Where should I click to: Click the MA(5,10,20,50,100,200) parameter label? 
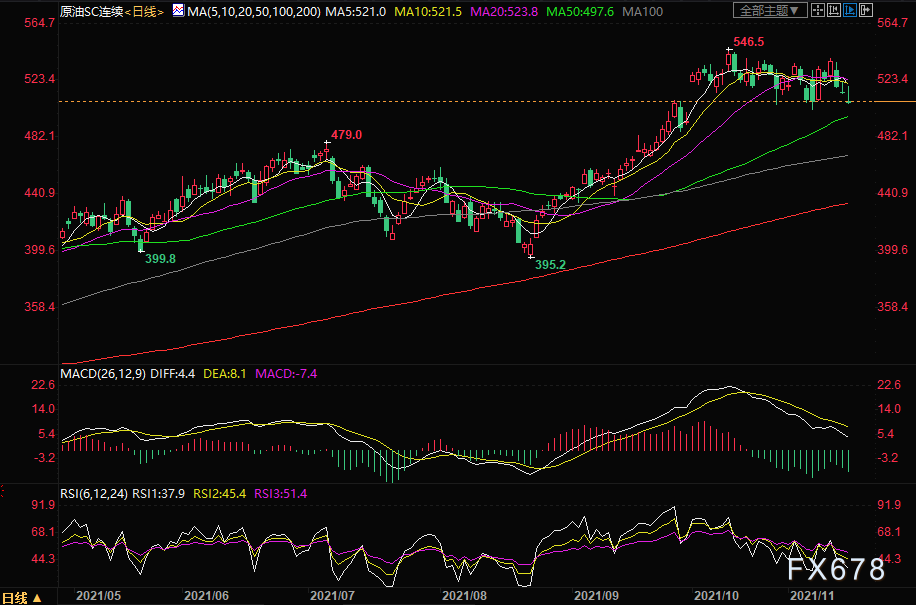click(x=254, y=11)
